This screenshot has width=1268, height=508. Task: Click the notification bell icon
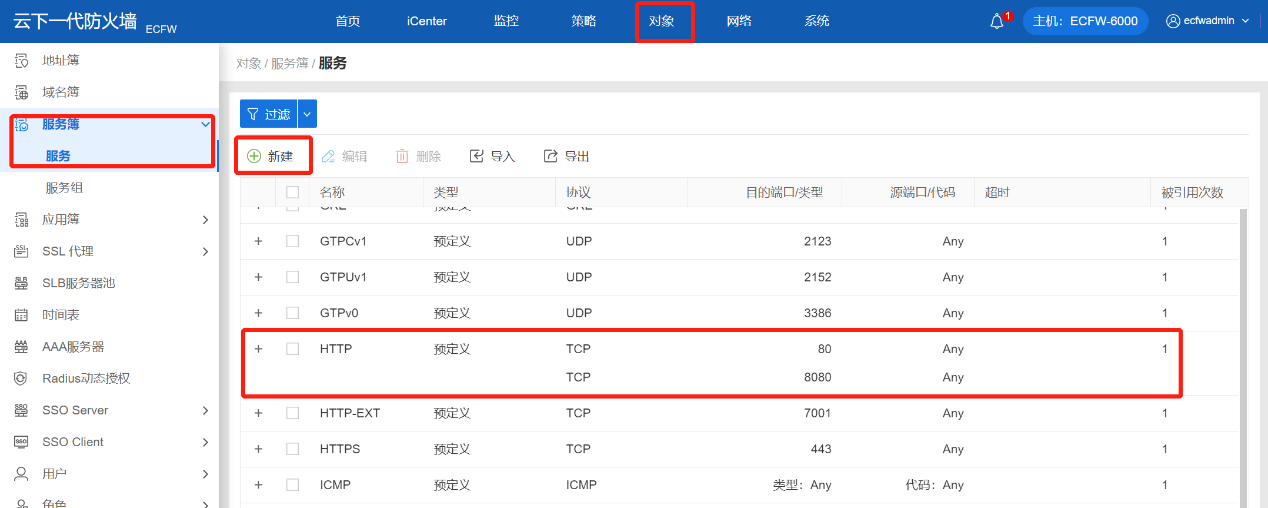(x=997, y=22)
